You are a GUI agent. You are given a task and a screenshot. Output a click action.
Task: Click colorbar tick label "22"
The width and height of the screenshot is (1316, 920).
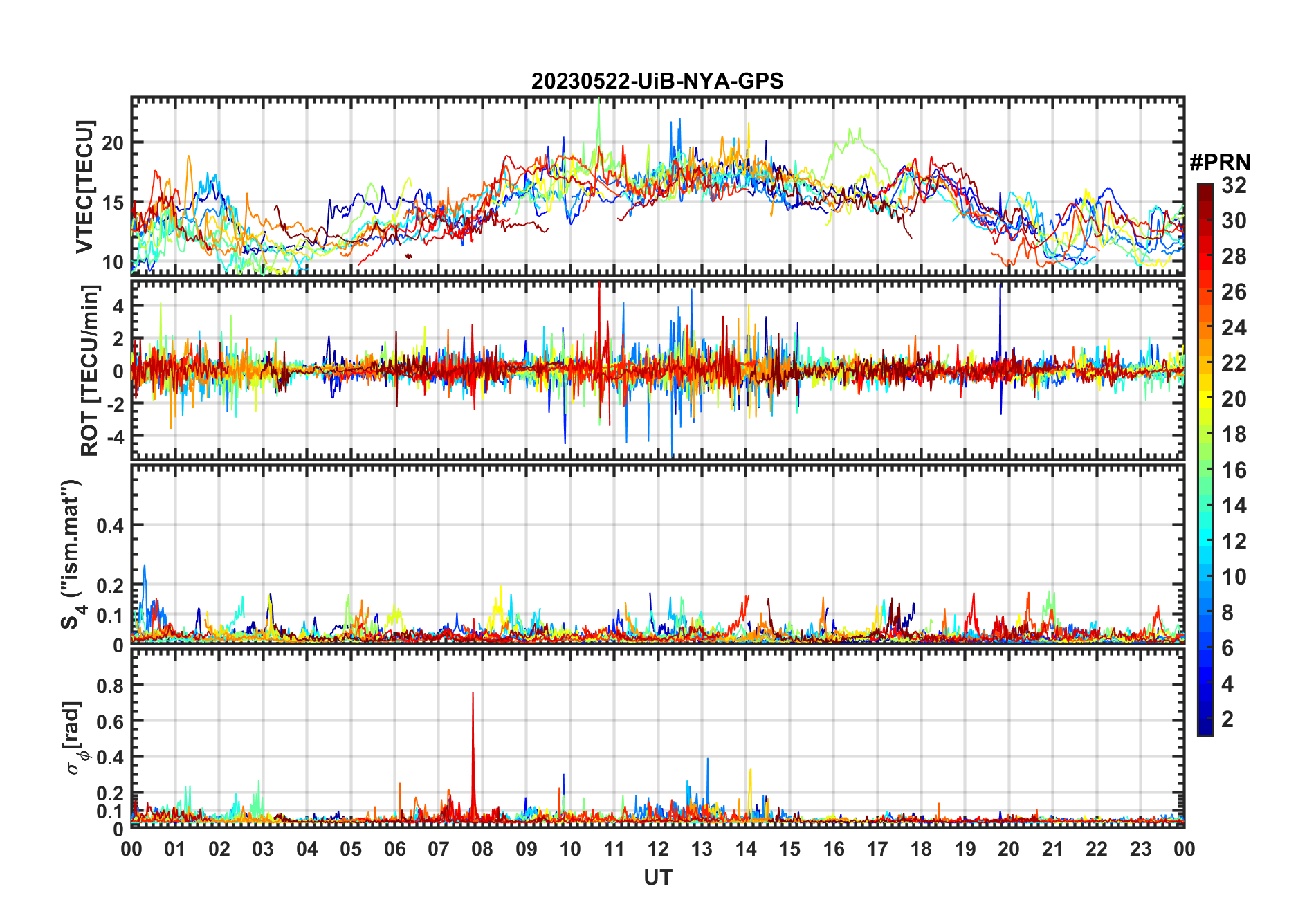tap(1234, 363)
